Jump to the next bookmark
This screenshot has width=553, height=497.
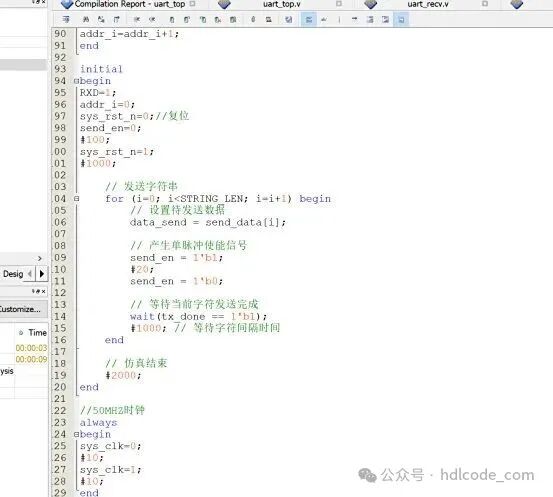[187, 19]
